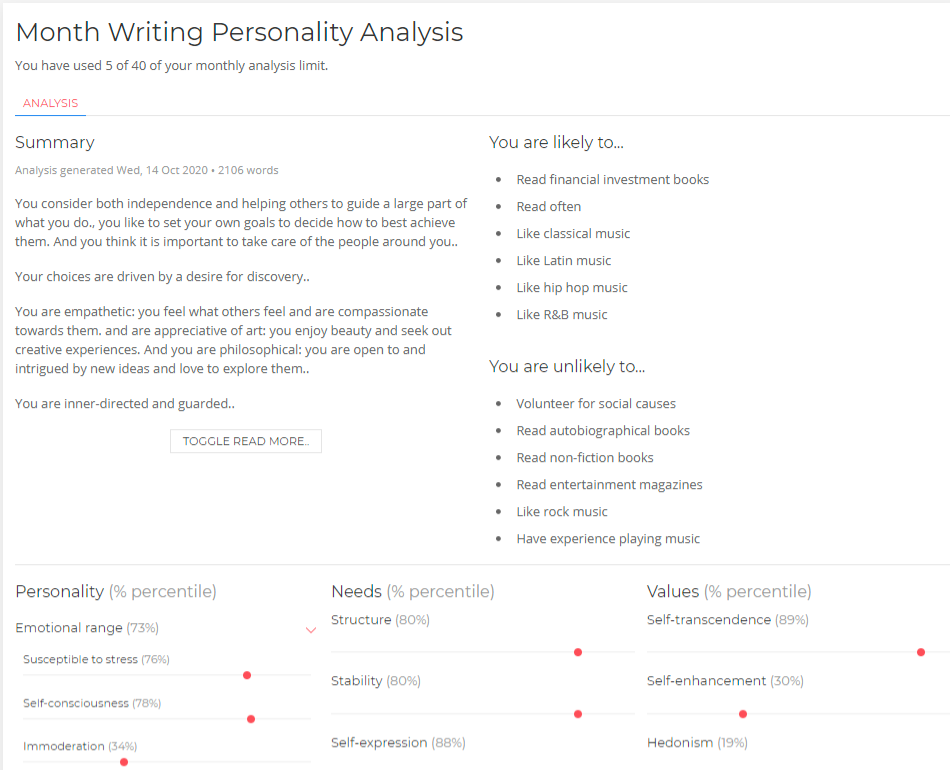Click the Values section header
This screenshot has height=770, width=950.
coord(670,591)
